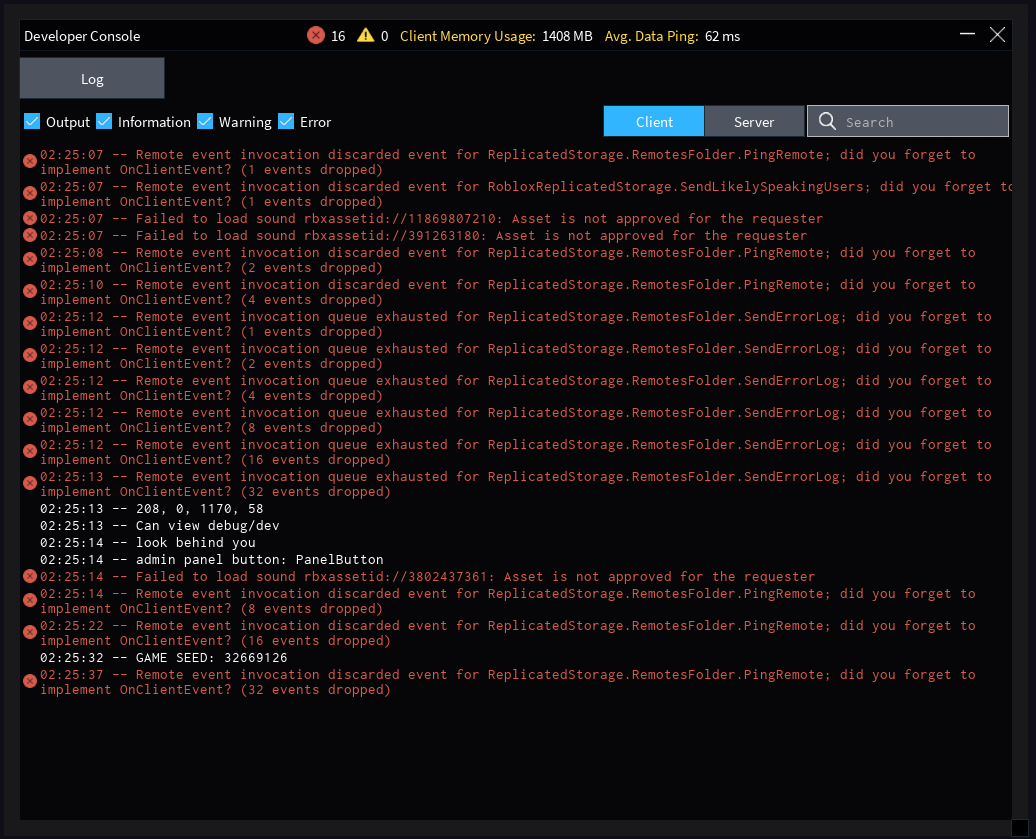Click the 02:25:07 PingRemote discarded event message

(507, 162)
